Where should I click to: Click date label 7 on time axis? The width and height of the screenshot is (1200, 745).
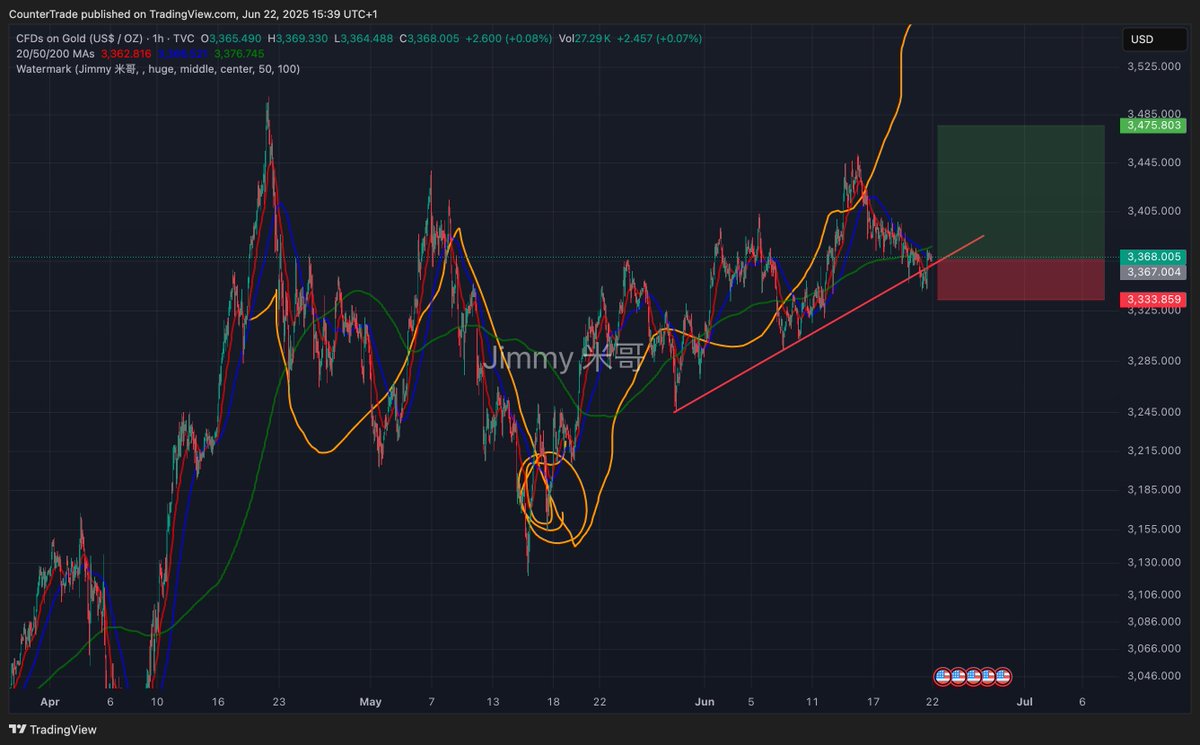pyautogui.click(x=431, y=702)
